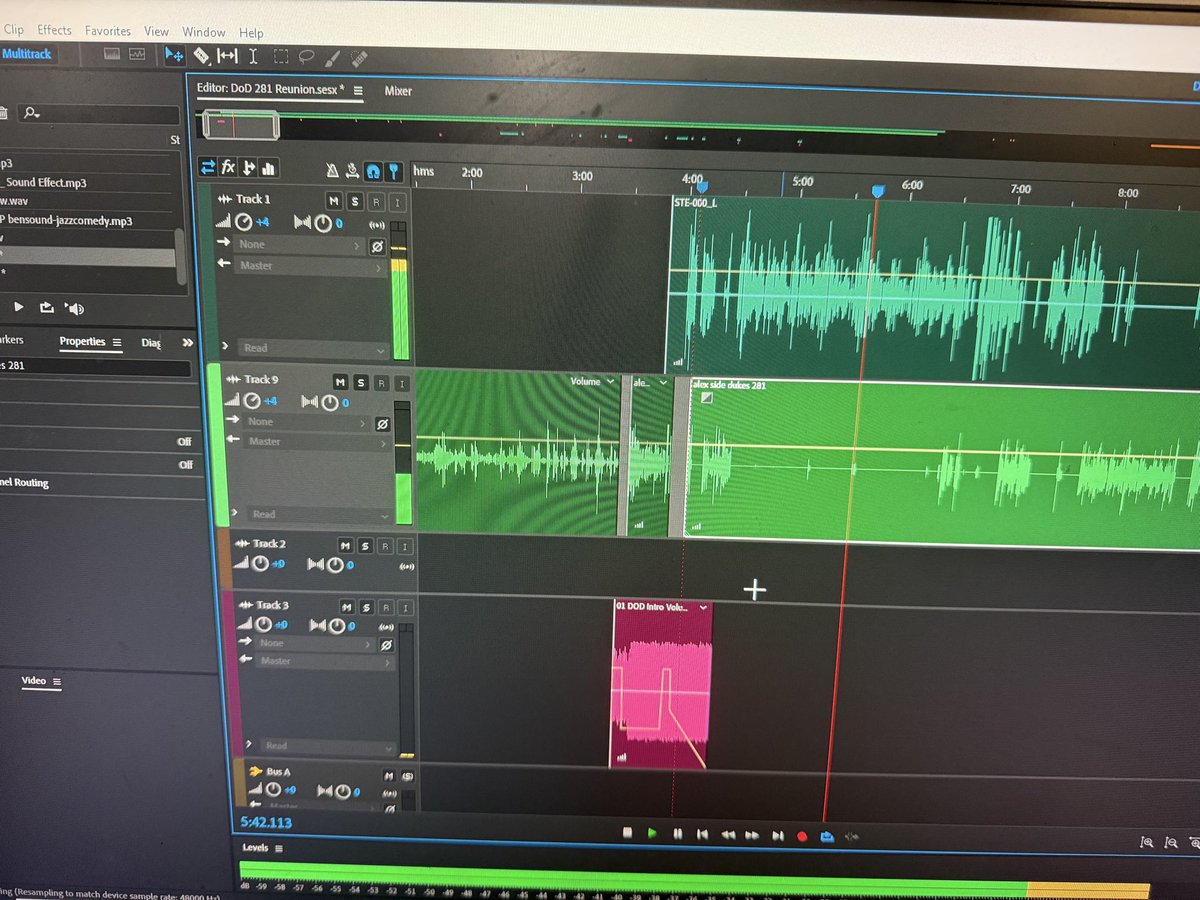Open the Favorites menu
Image resolution: width=1200 pixels, height=900 pixels.
click(x=107, y=31)
